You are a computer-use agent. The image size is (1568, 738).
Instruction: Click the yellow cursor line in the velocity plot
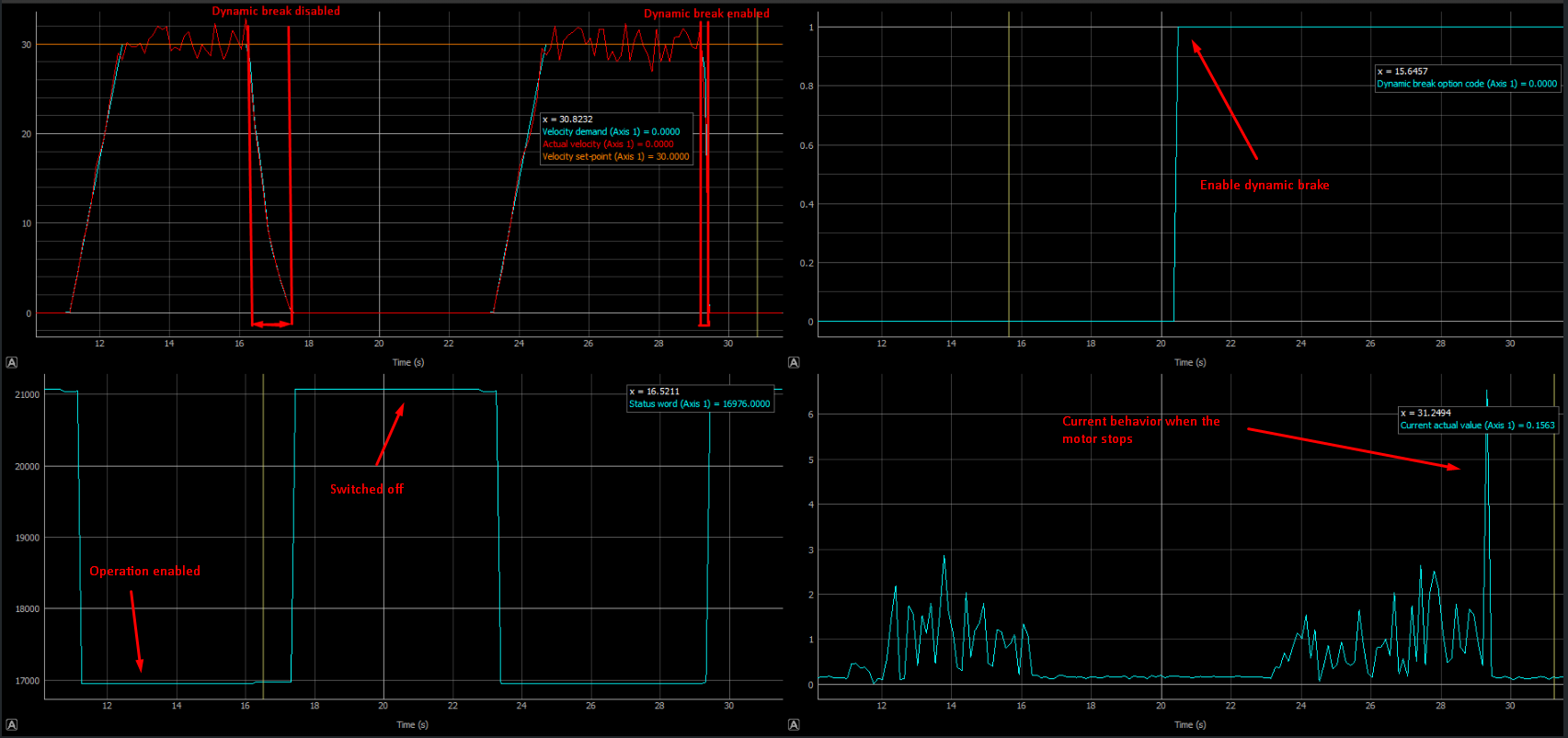[757, 184]
